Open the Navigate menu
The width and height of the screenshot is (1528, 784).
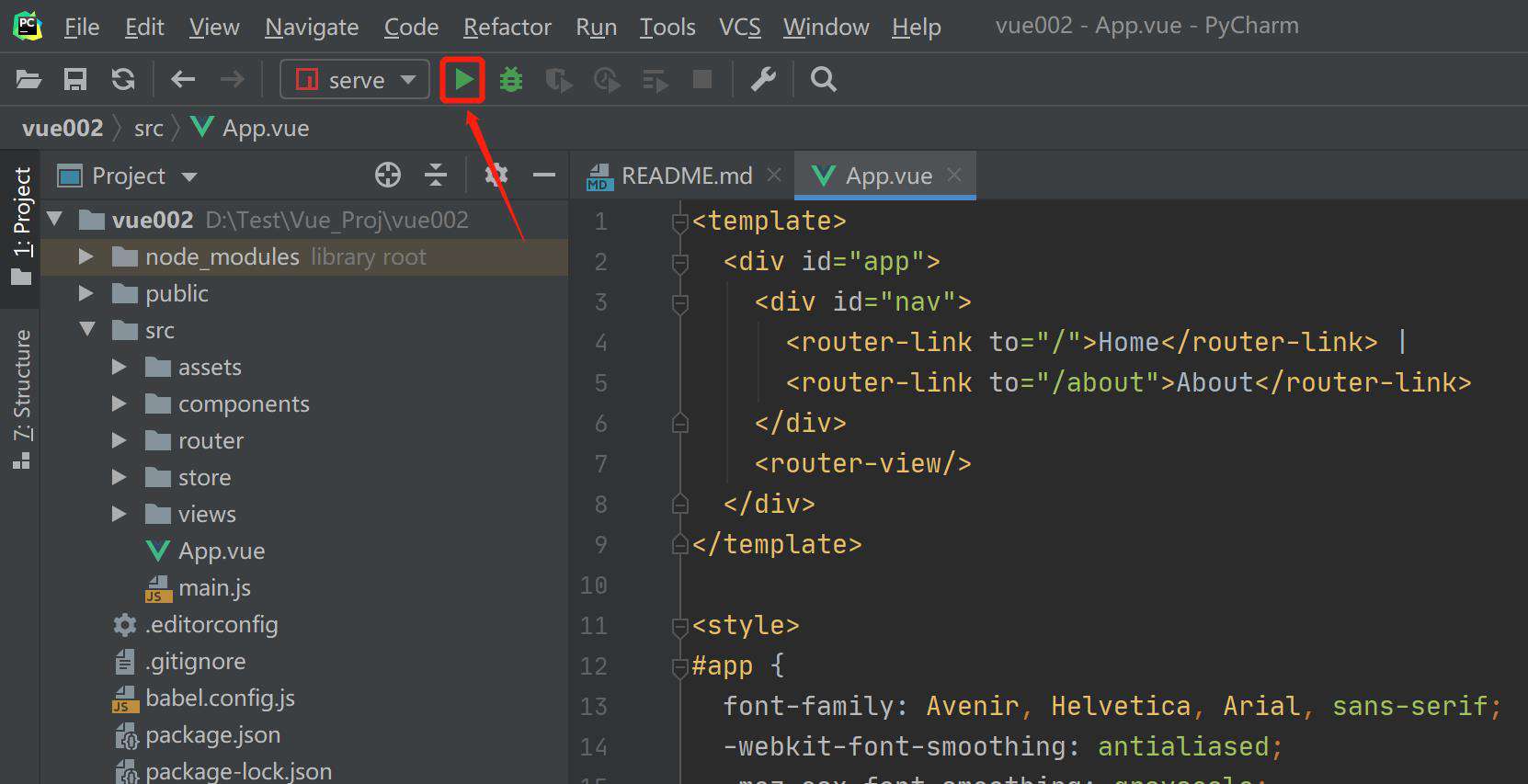point(312,27)
